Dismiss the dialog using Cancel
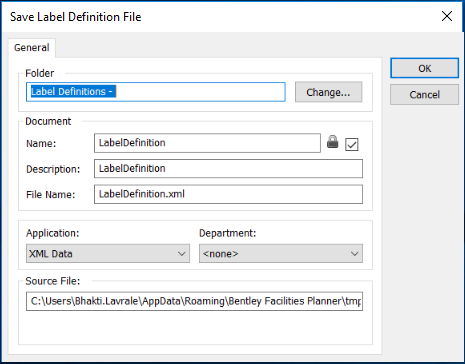 pos(424,95)
